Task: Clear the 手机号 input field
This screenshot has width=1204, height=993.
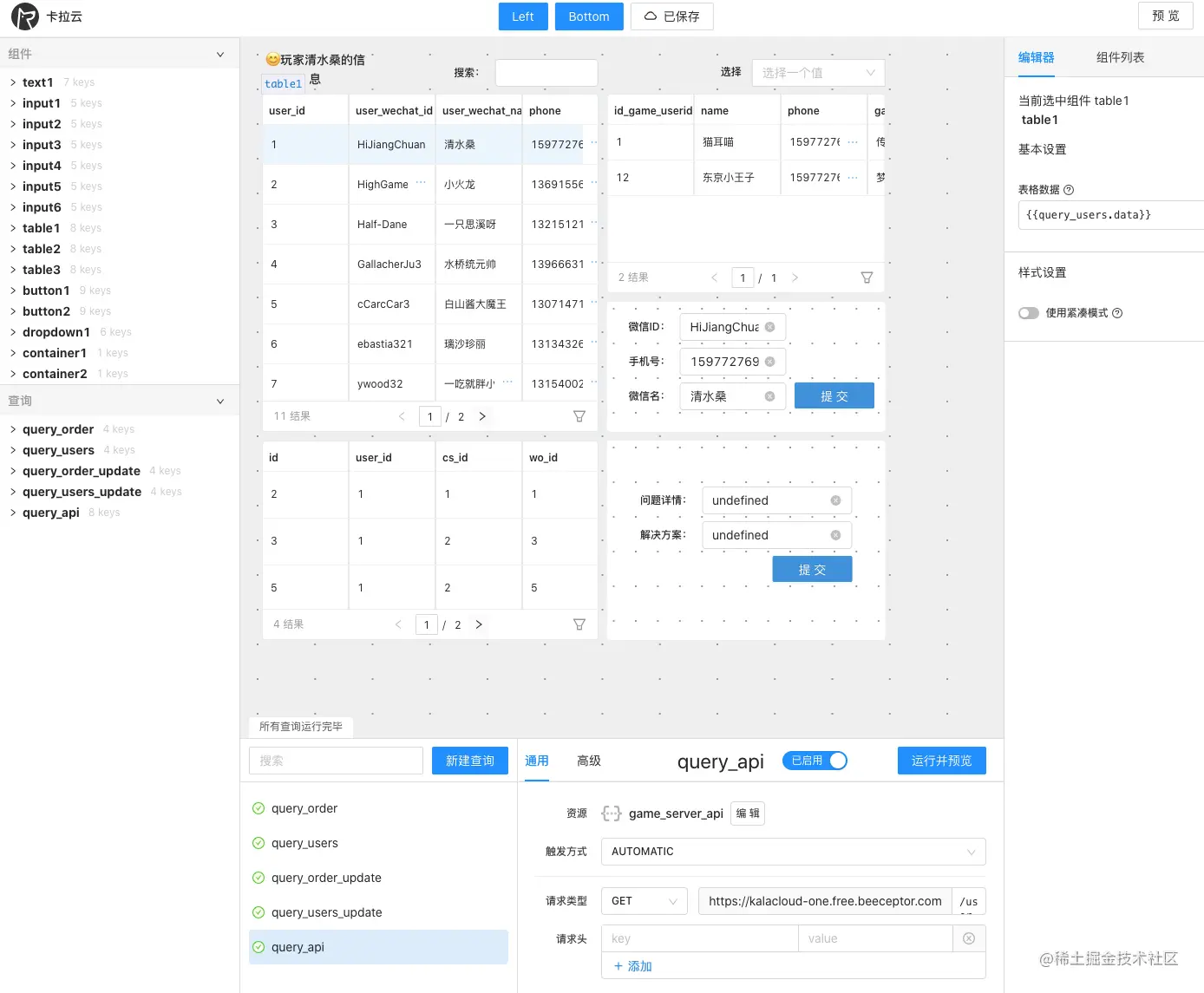Action: (769, 362)
